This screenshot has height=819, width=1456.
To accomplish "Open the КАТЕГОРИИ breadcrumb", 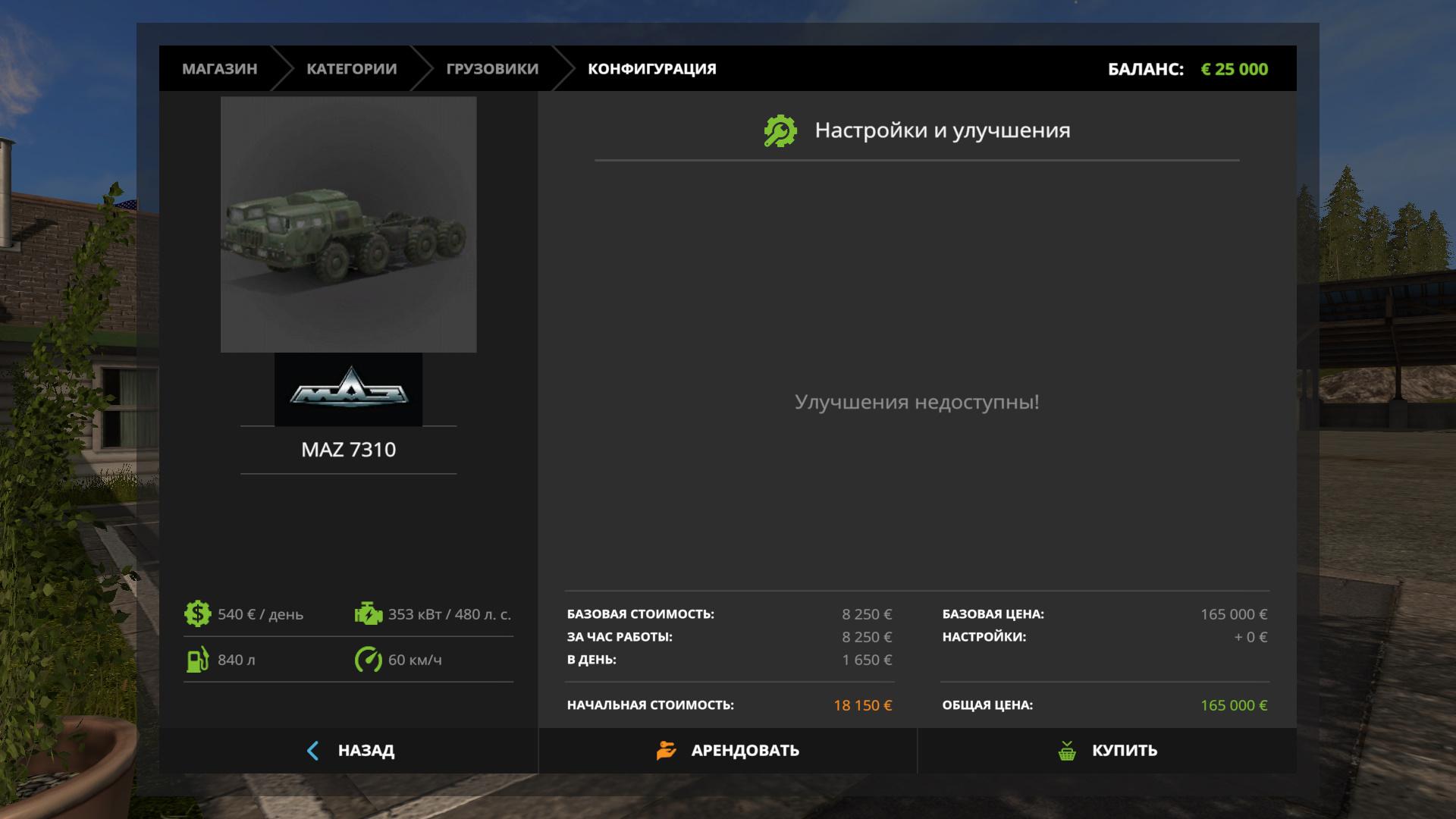I will tap(351, 69).
